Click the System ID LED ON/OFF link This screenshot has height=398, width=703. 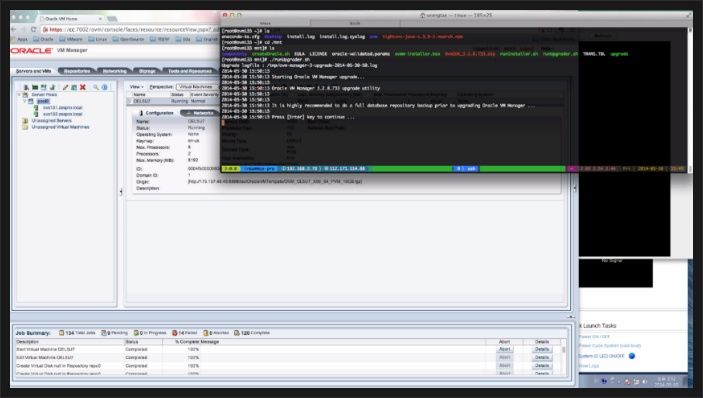click(601, 356)
